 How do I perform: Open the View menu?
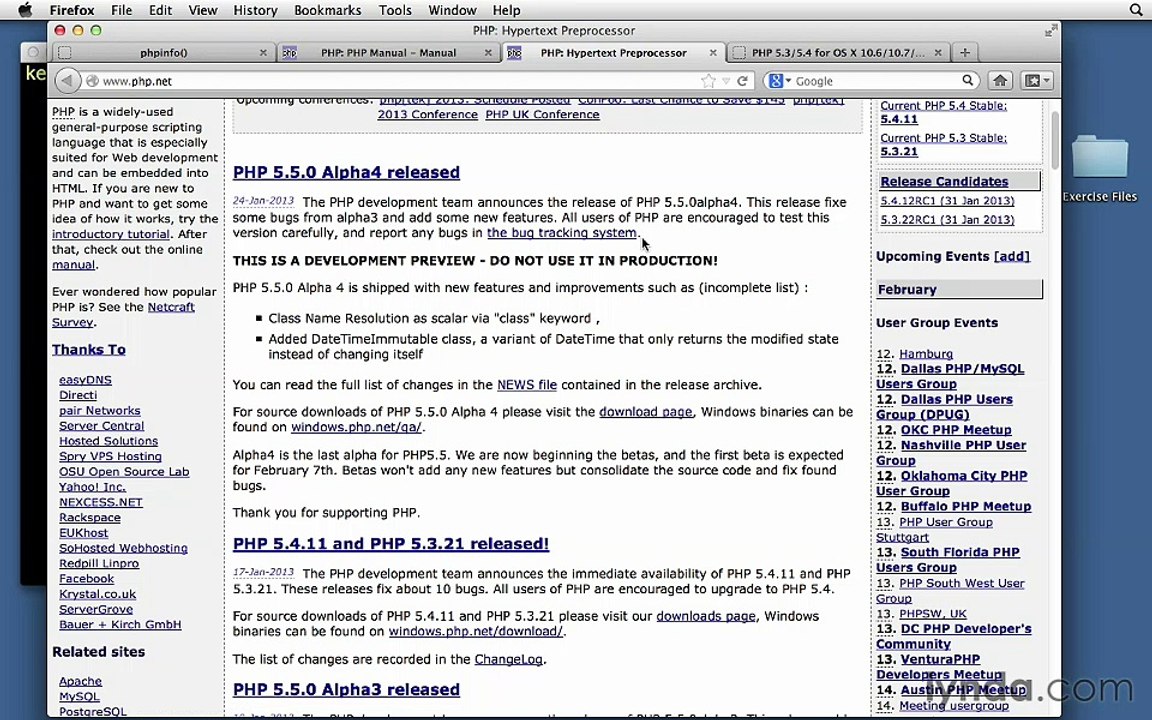click(x=203, y=10)
